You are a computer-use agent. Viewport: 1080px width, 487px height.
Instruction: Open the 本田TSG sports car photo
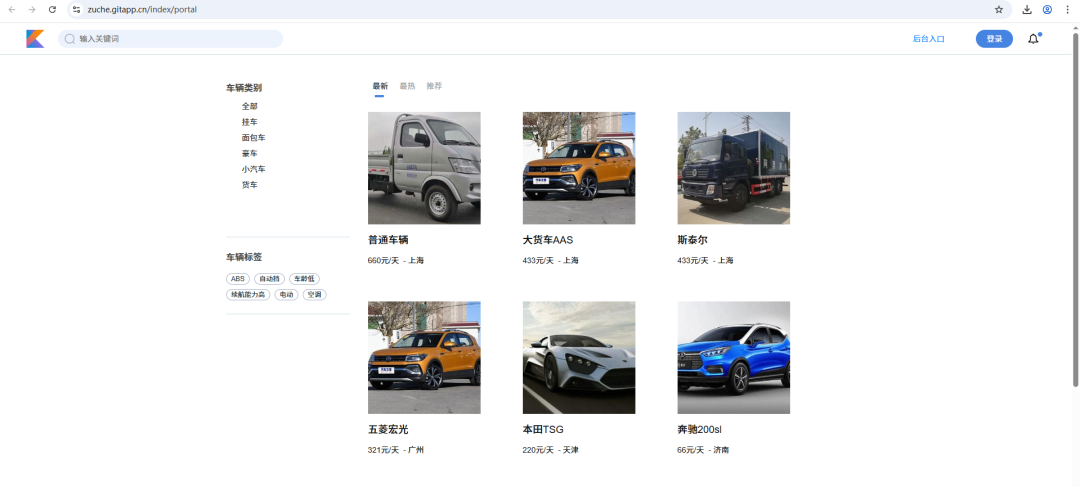click(x=579, y=358)
